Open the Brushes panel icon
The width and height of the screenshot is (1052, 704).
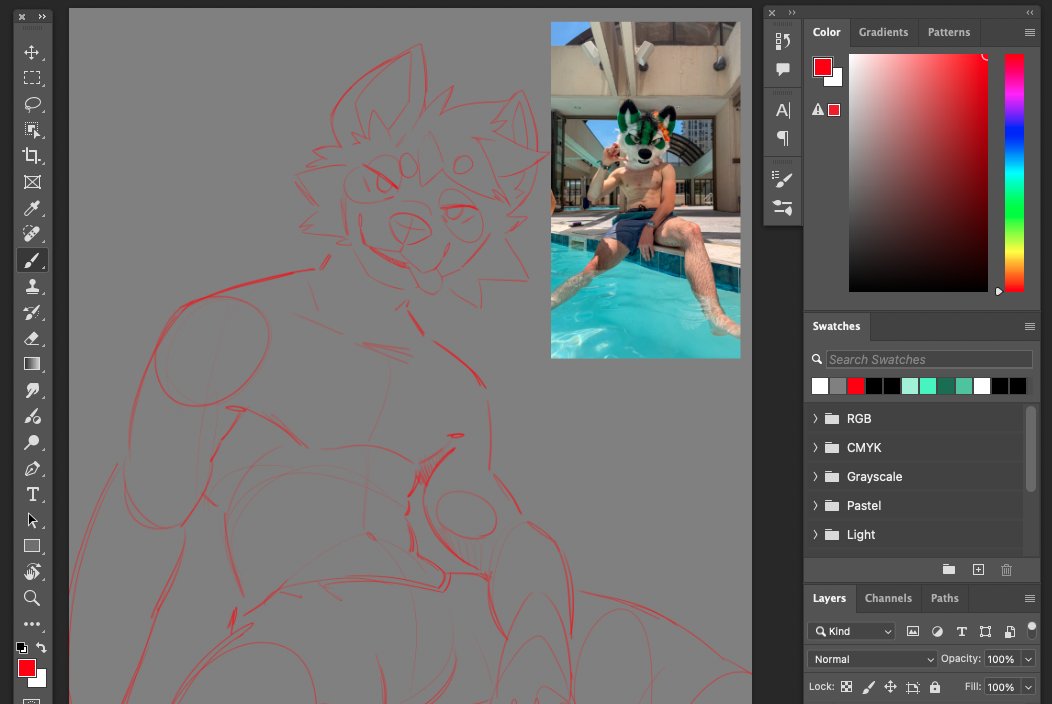pyautogui.click(x=782, y=179)
